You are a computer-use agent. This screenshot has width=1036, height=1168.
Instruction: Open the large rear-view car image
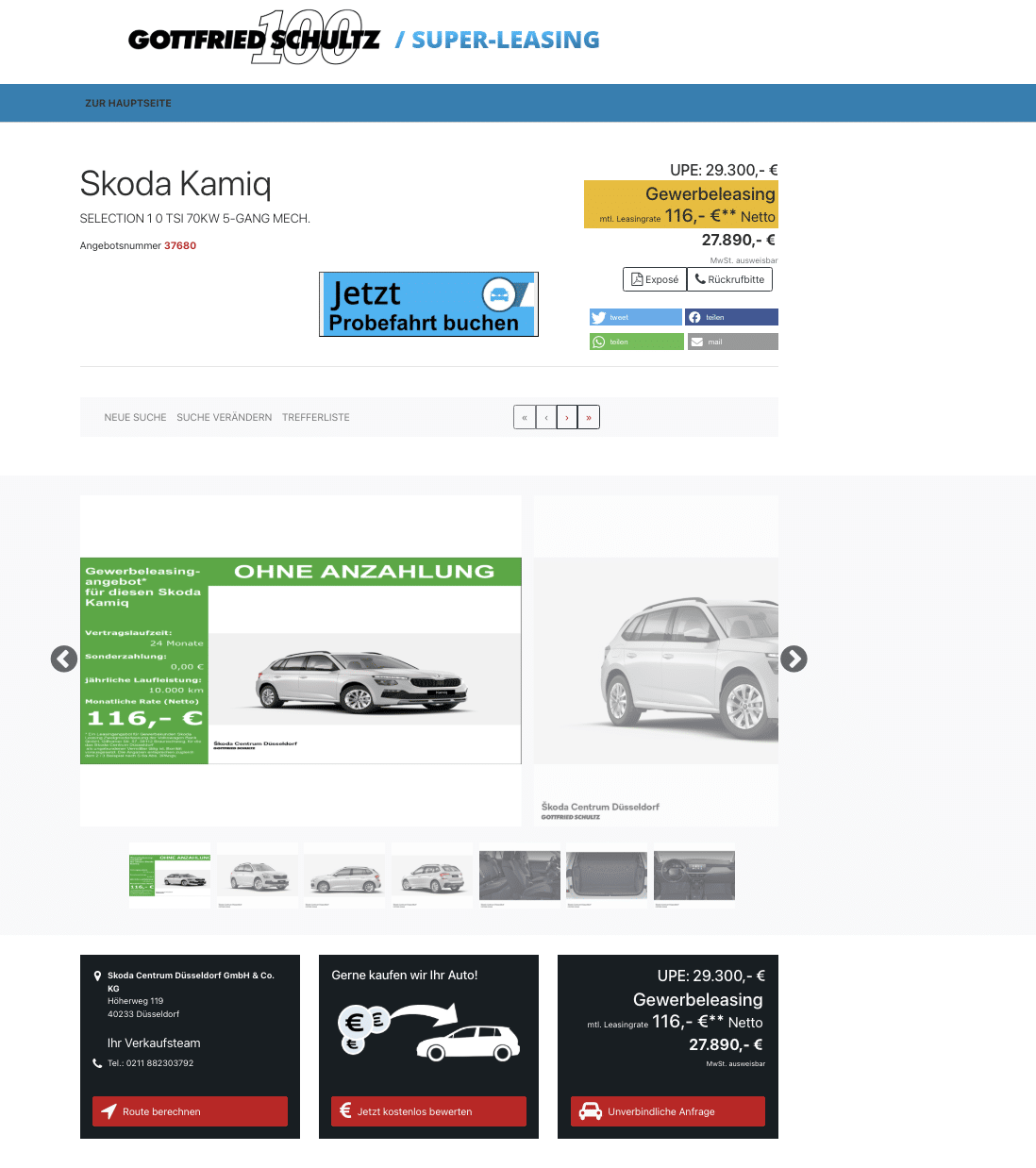point(656,660)
